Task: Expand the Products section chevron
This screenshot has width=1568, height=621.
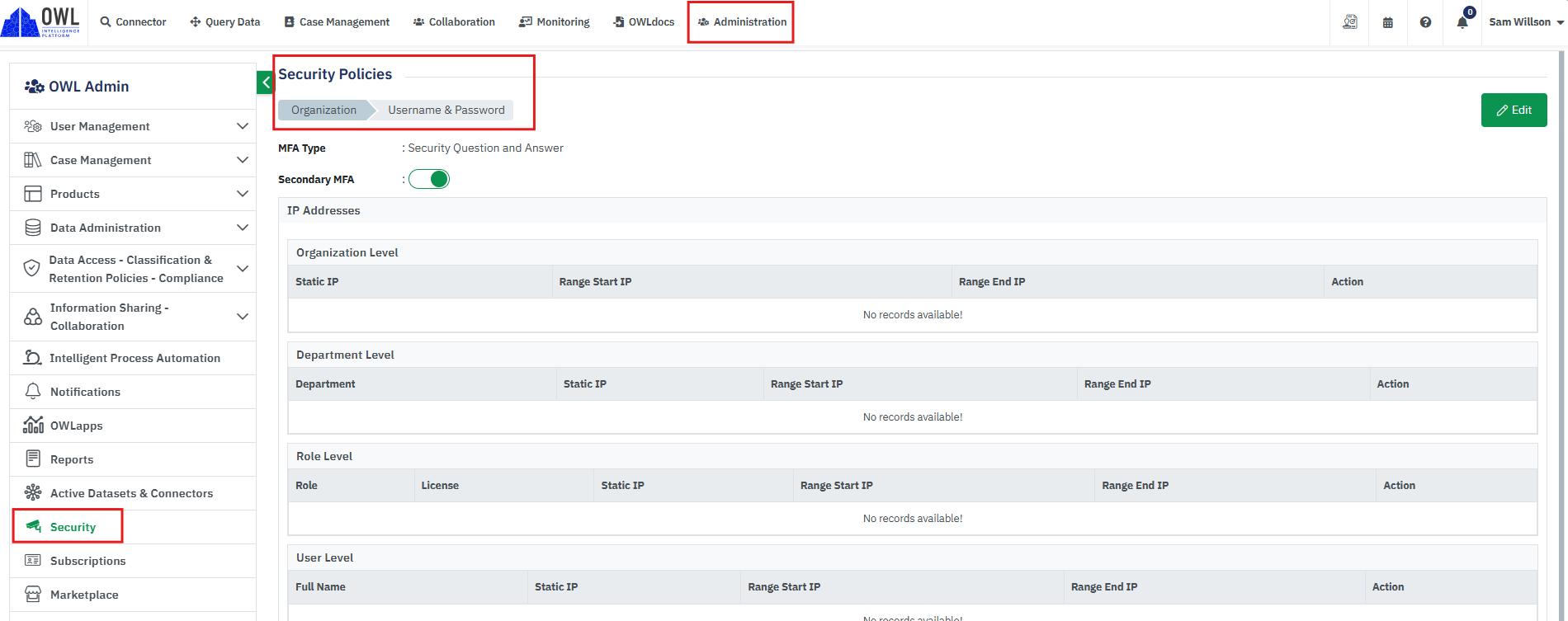Action: 243,194
